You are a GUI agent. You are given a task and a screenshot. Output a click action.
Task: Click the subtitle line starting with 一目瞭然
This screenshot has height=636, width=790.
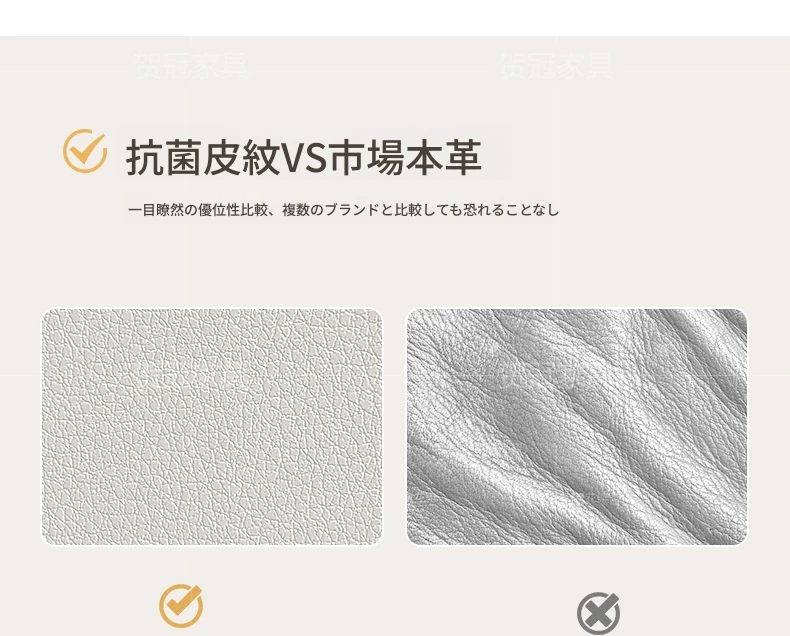[344, 210]
